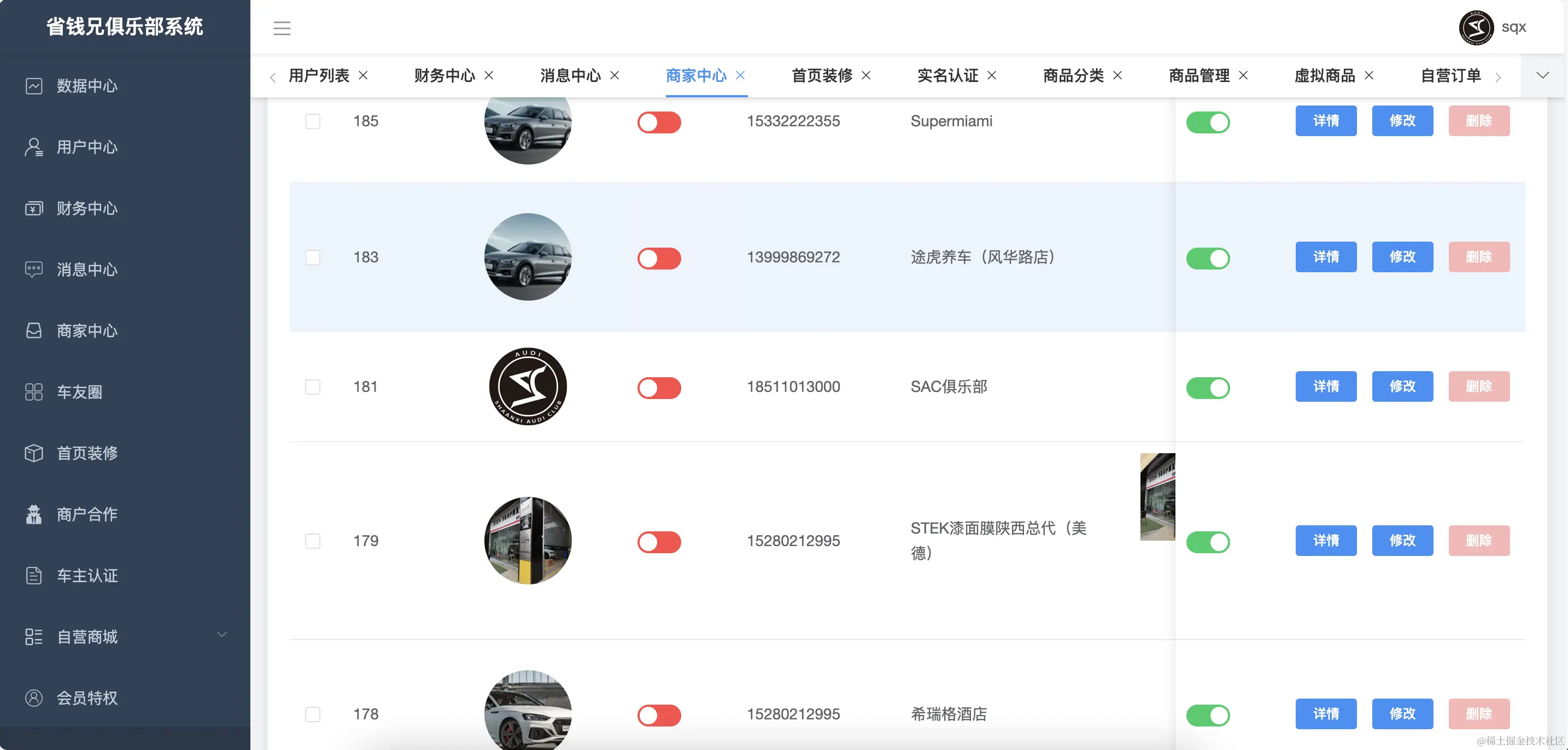Click the 会员特权 sidebar icon
Screen dimensions: 1568x750
click(34, 698)
